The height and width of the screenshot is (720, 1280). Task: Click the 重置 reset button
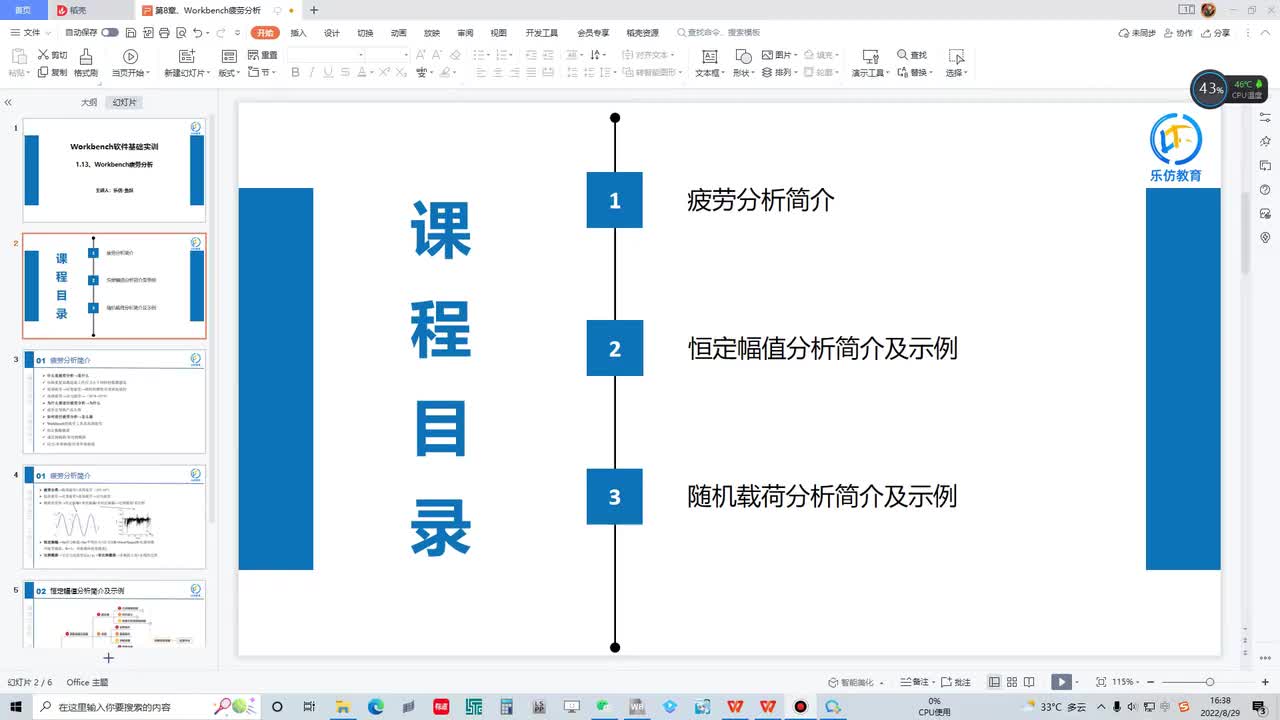click(x=262, y=55)
